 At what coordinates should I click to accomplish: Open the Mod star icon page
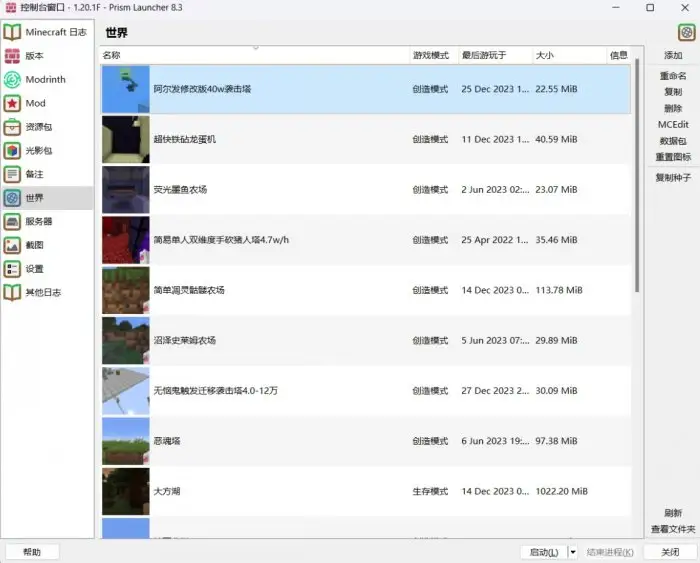pos(12,103)
